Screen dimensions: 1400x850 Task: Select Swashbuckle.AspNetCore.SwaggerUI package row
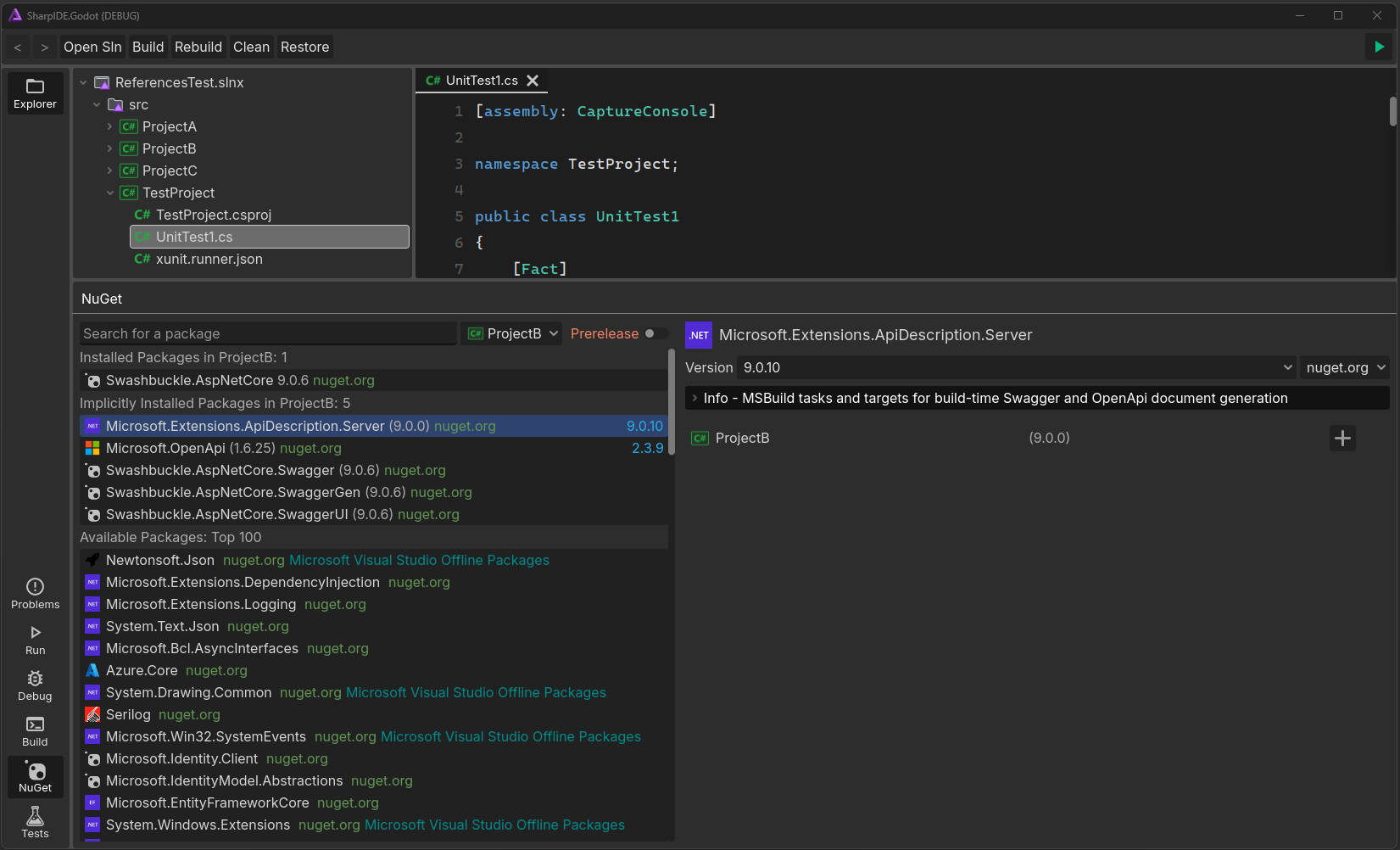374,514
